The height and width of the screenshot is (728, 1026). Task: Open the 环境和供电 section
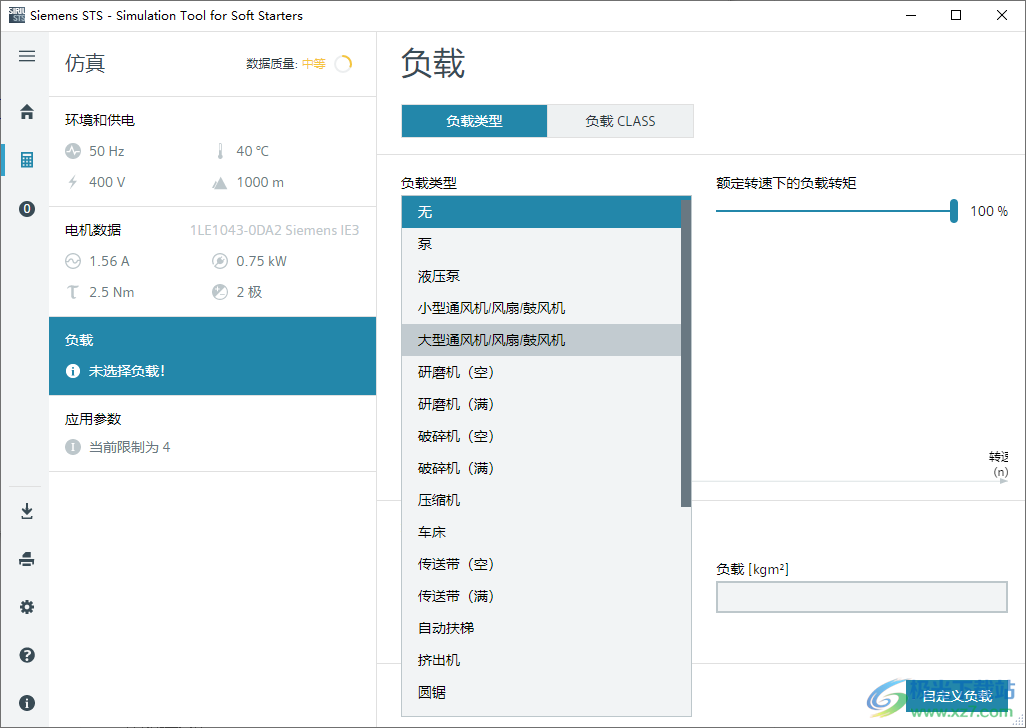pos(213,152)
